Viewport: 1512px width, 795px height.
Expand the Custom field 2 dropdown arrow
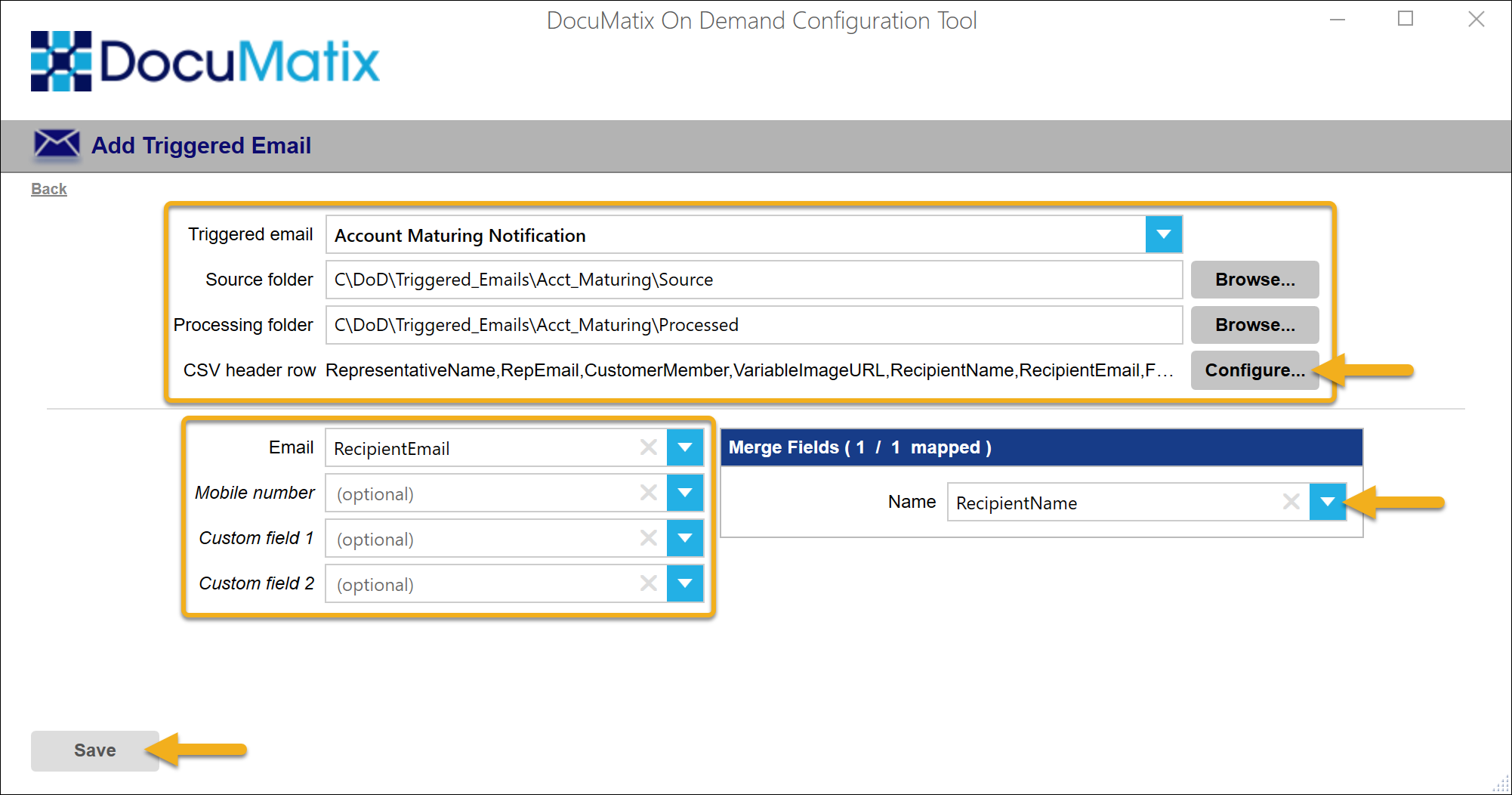[x=685, y=583]
